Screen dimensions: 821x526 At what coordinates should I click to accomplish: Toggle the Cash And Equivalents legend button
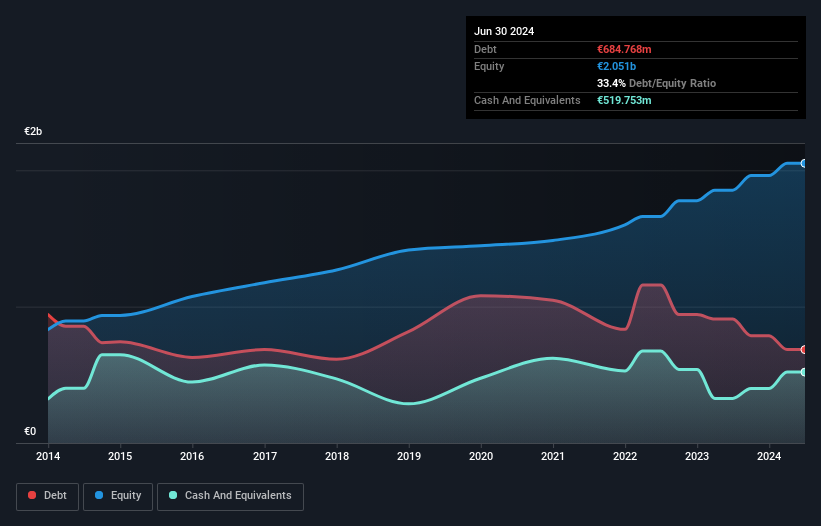tap(230, 496)
